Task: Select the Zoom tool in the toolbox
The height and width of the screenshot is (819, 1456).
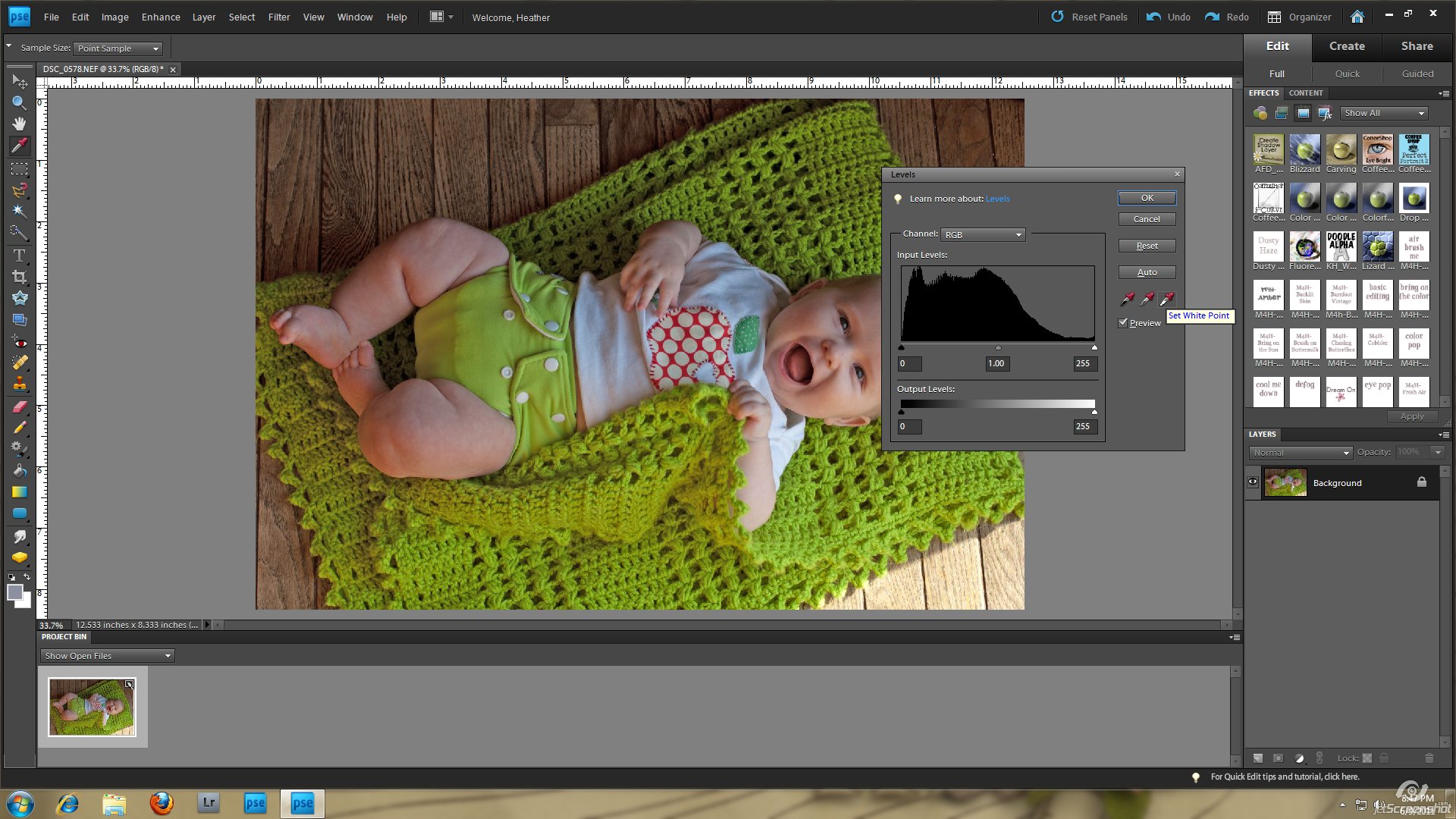Action: (19, 102)
